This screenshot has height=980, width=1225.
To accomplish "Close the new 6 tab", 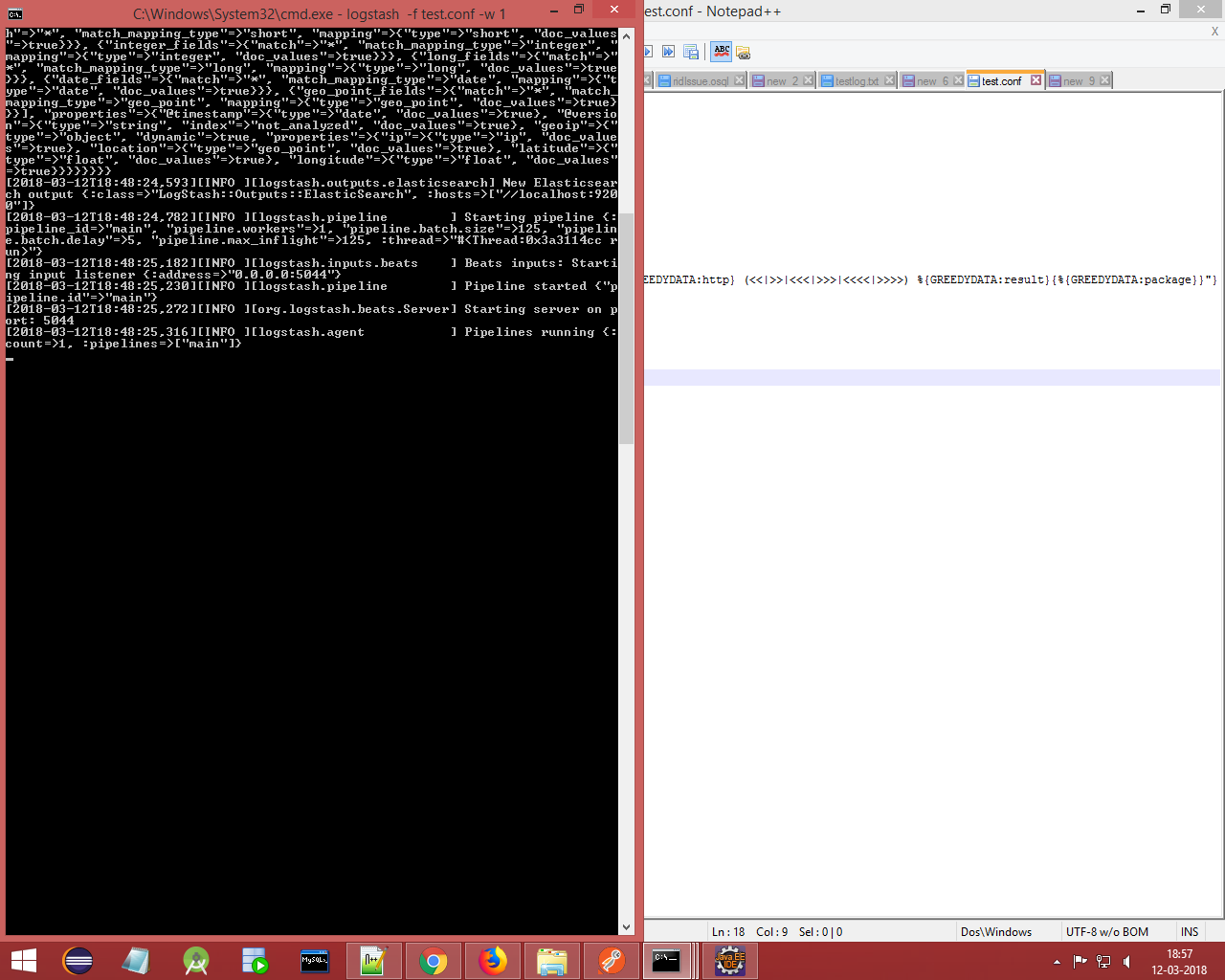I will tap(959, 80).
